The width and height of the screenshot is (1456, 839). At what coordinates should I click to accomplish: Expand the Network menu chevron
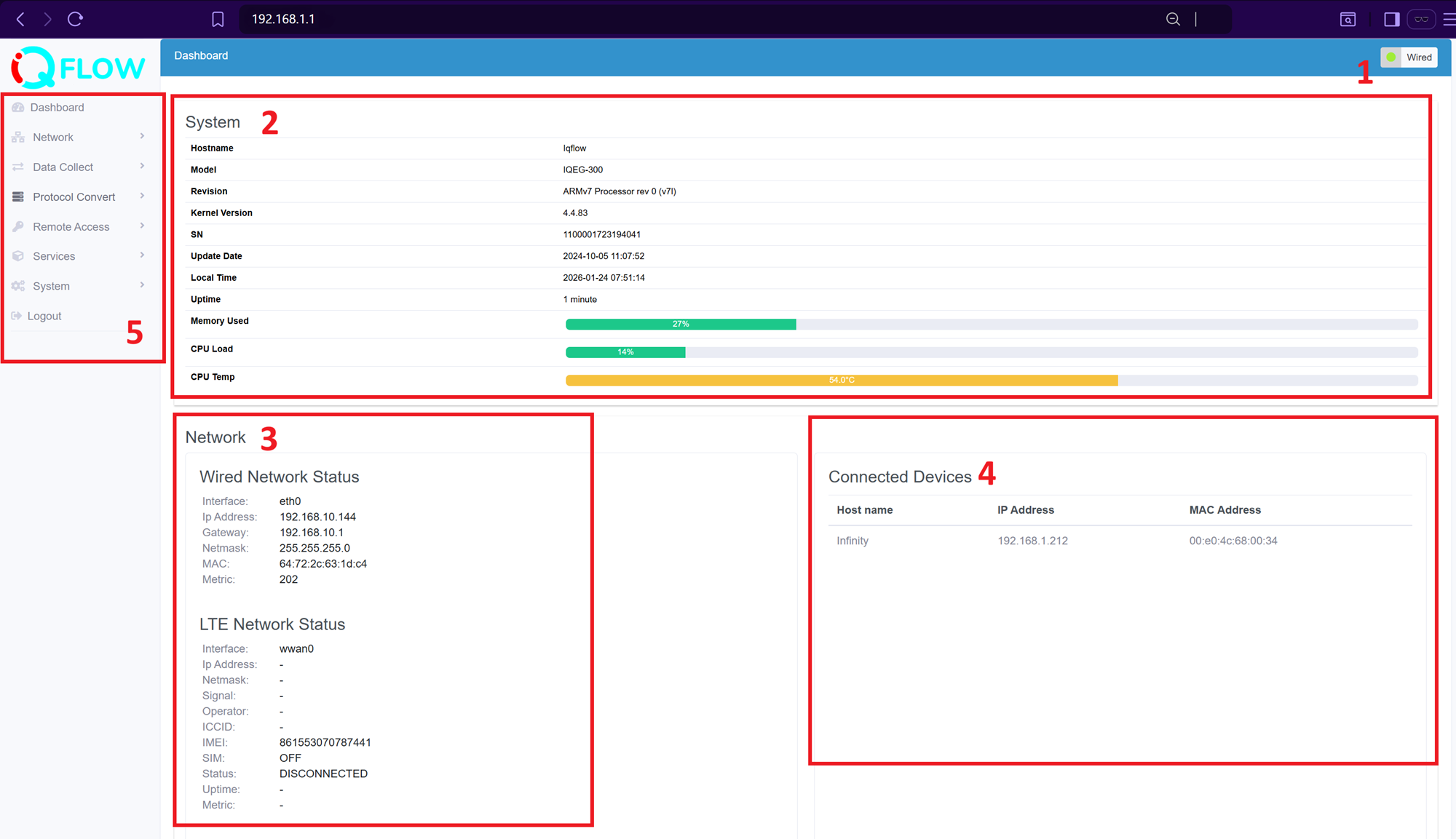click(x=142, y=137)
